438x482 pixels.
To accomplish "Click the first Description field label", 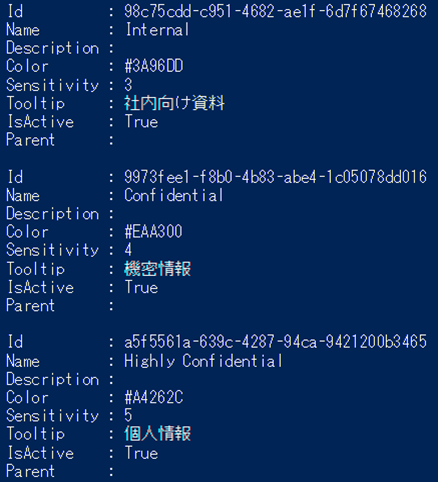I will 53,48.
